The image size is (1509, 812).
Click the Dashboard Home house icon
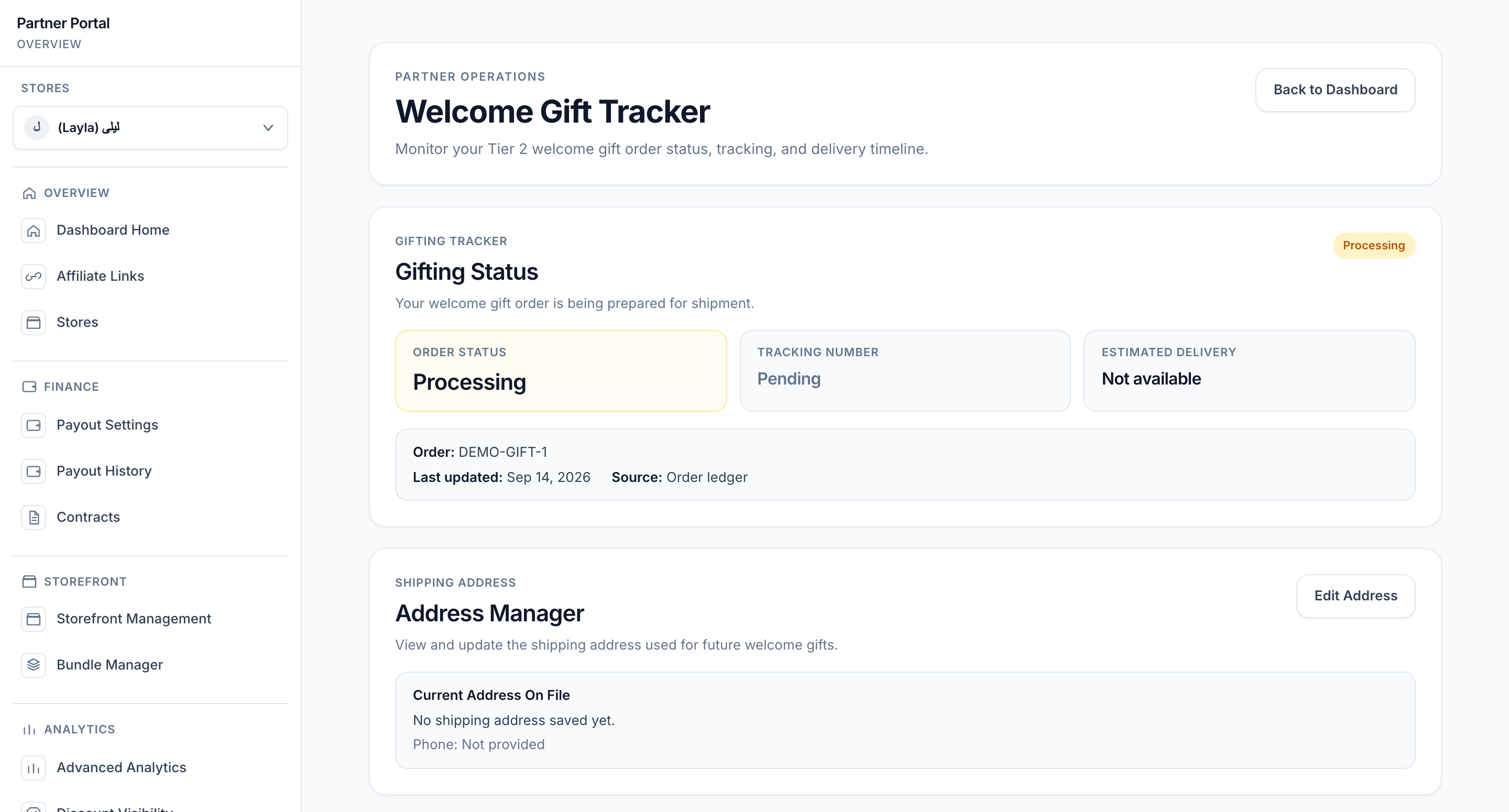pyautogui.click(x=34, y=231)
